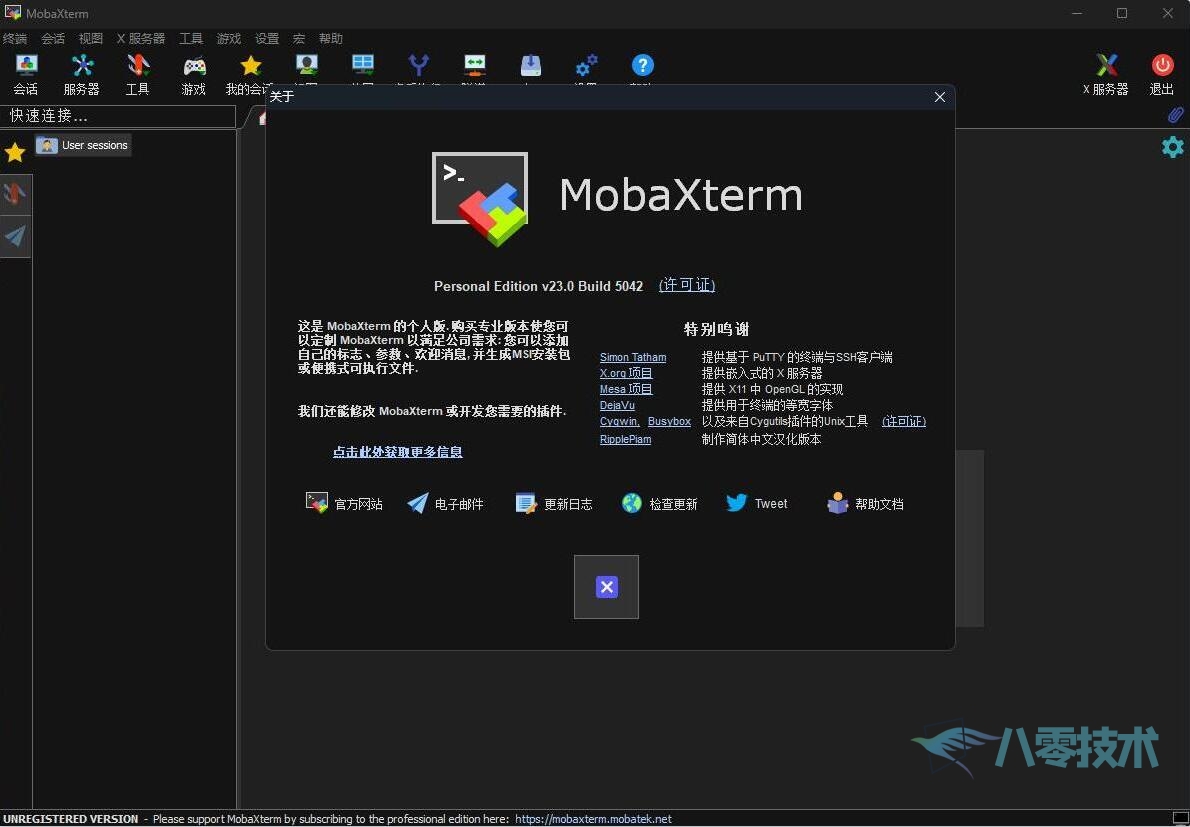This screenshot has width=1190, height=827.
Task: Start the X 服务器 toolbar button
Action: [x=1106, y=74]
